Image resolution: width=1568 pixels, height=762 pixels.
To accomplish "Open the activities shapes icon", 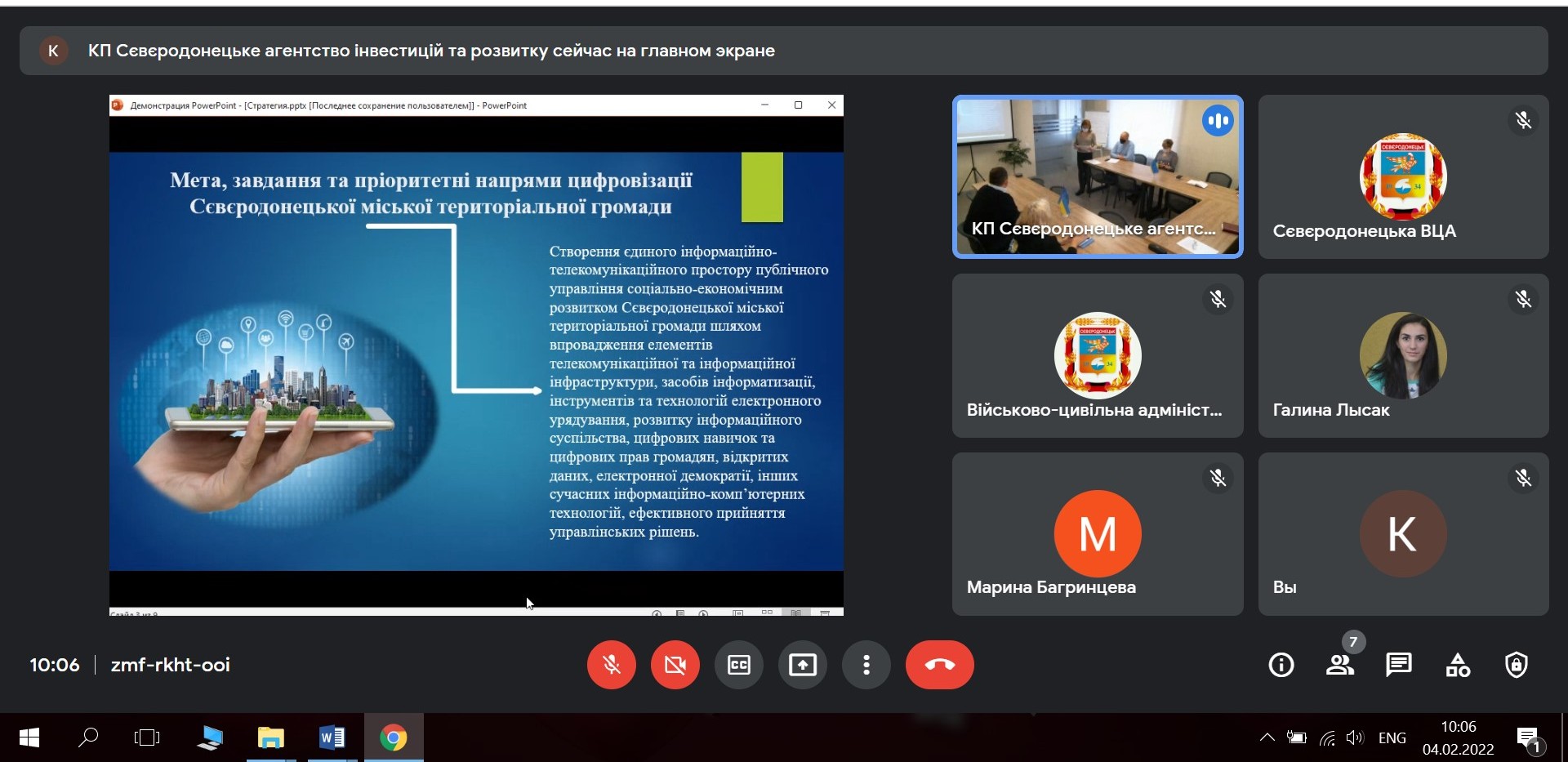I will pyautogui.click(x=1458, y=665).
